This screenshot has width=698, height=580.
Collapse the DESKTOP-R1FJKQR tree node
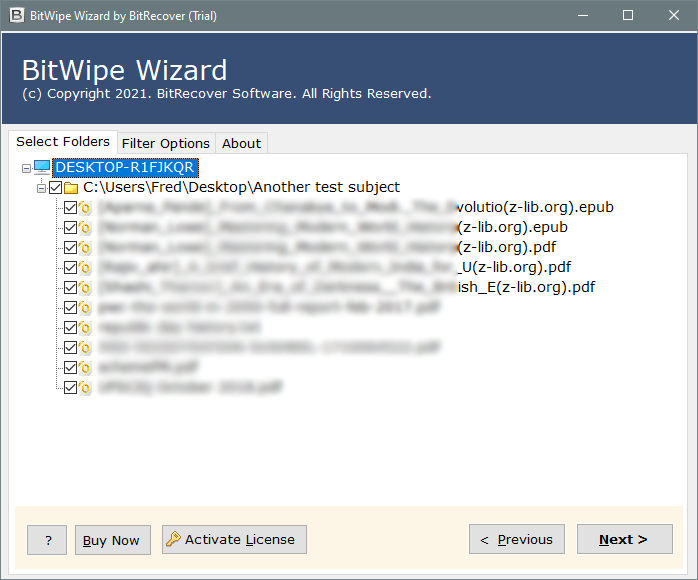26,168
